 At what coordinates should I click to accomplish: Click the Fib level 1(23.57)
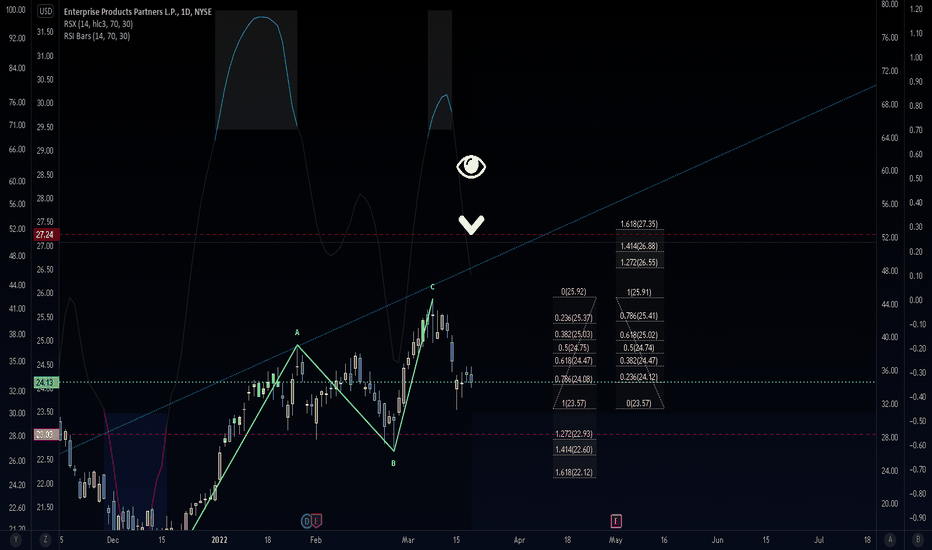pos(574,403)
